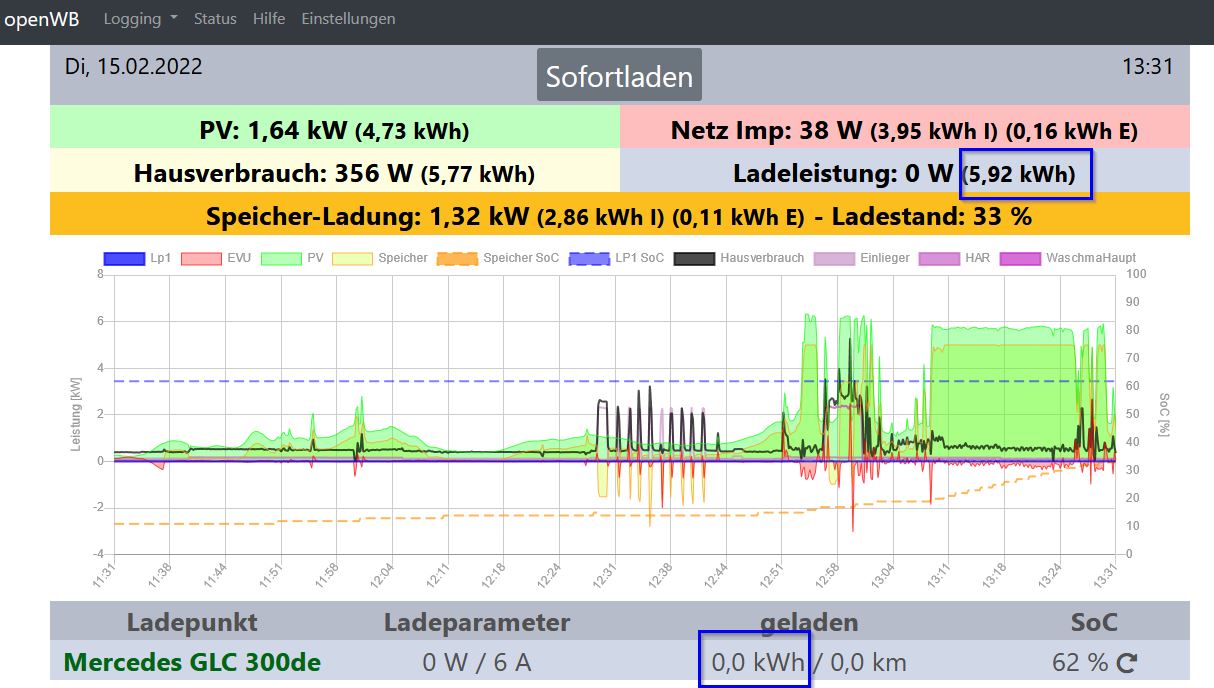Click the 62 % SoC value
1214x688 pixels.
(1080, 662)
